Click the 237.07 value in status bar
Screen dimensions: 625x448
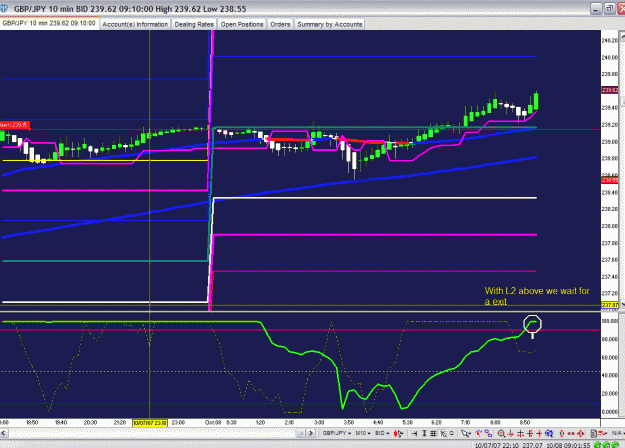coord(533,445)
